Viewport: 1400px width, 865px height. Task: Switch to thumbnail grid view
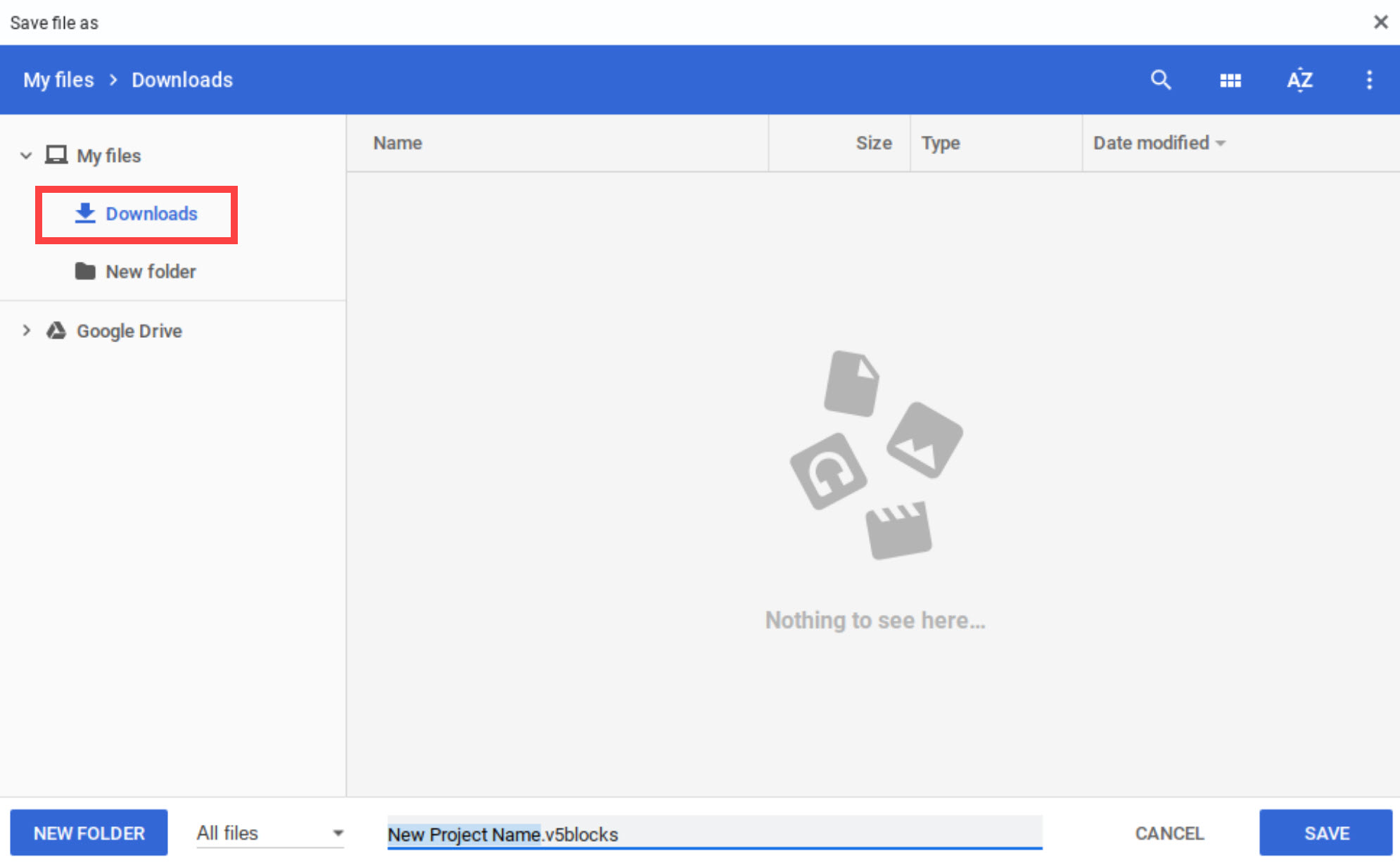pos(1230,80)
